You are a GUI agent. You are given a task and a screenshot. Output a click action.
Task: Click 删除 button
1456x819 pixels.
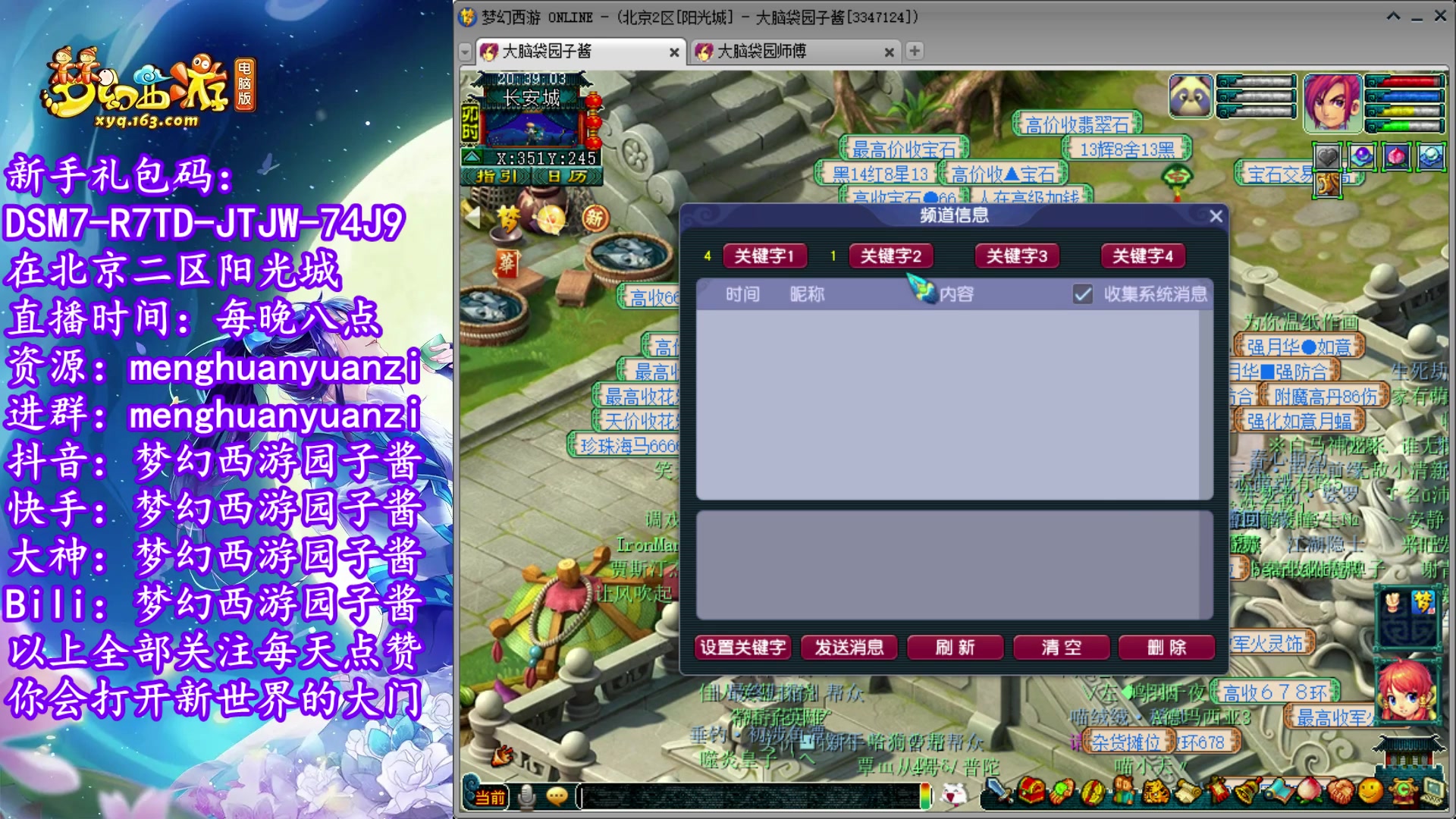[1167, 648]
